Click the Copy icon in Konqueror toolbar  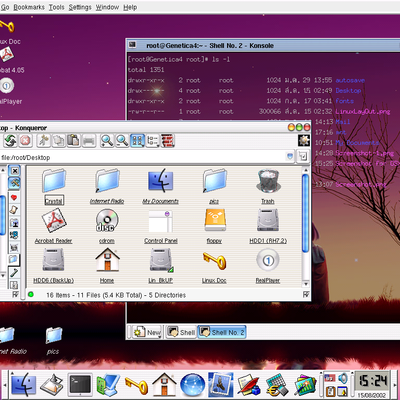pyautogui.click(x=59, y=141)
